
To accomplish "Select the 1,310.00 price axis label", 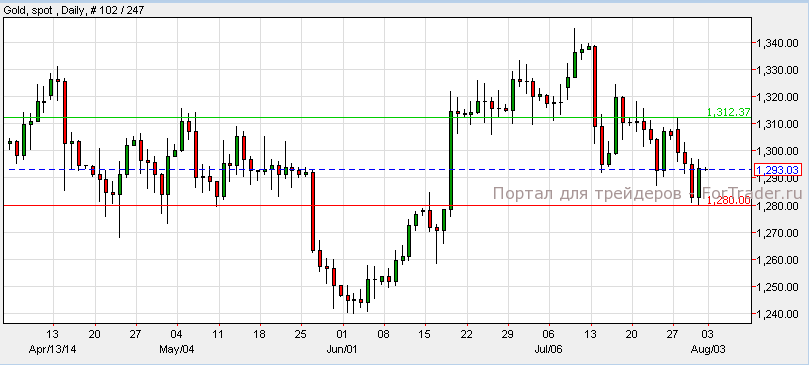I will pyautogui.click(x=777, y=124).
